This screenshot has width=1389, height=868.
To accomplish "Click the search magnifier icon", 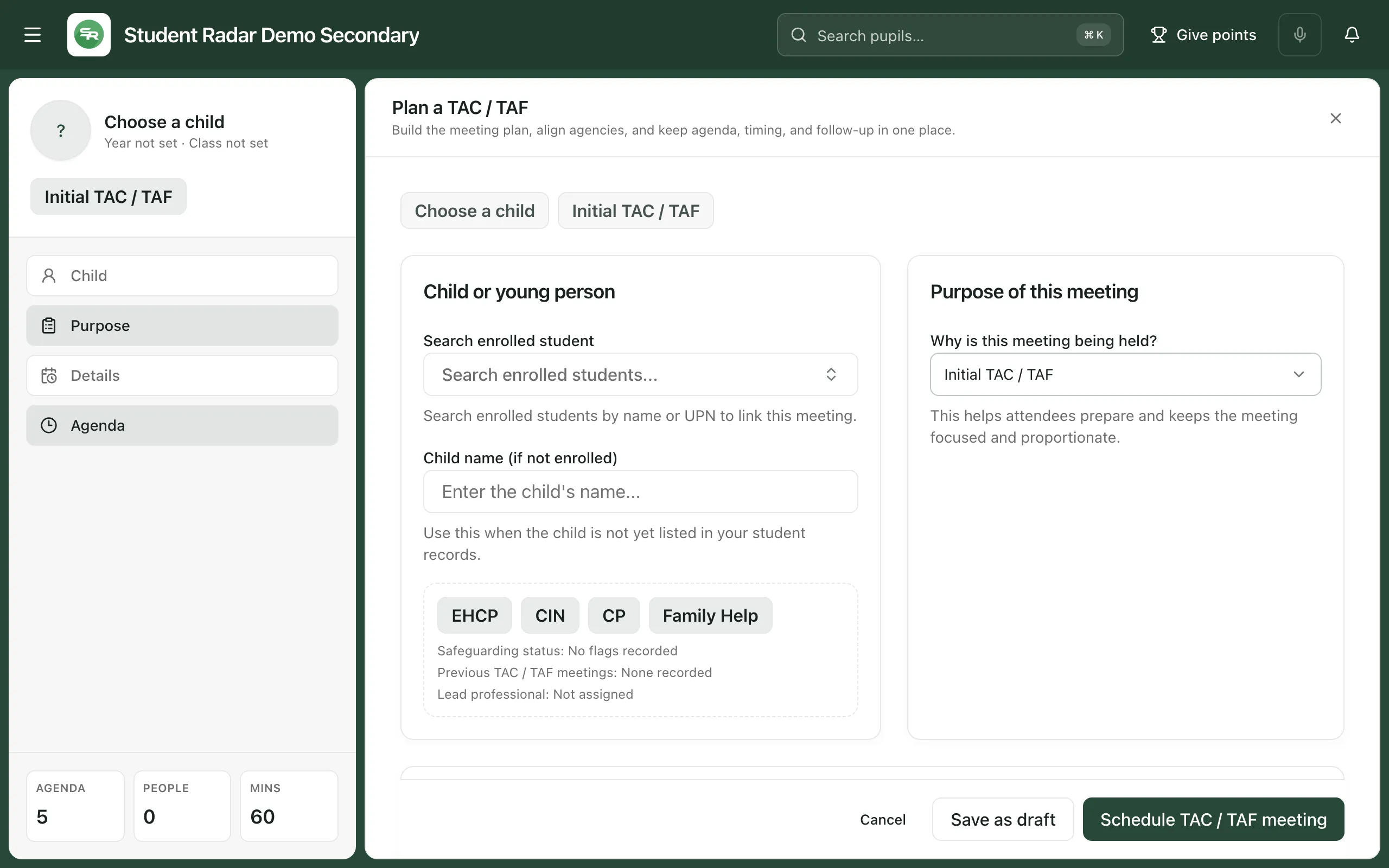I will point(798,35).
